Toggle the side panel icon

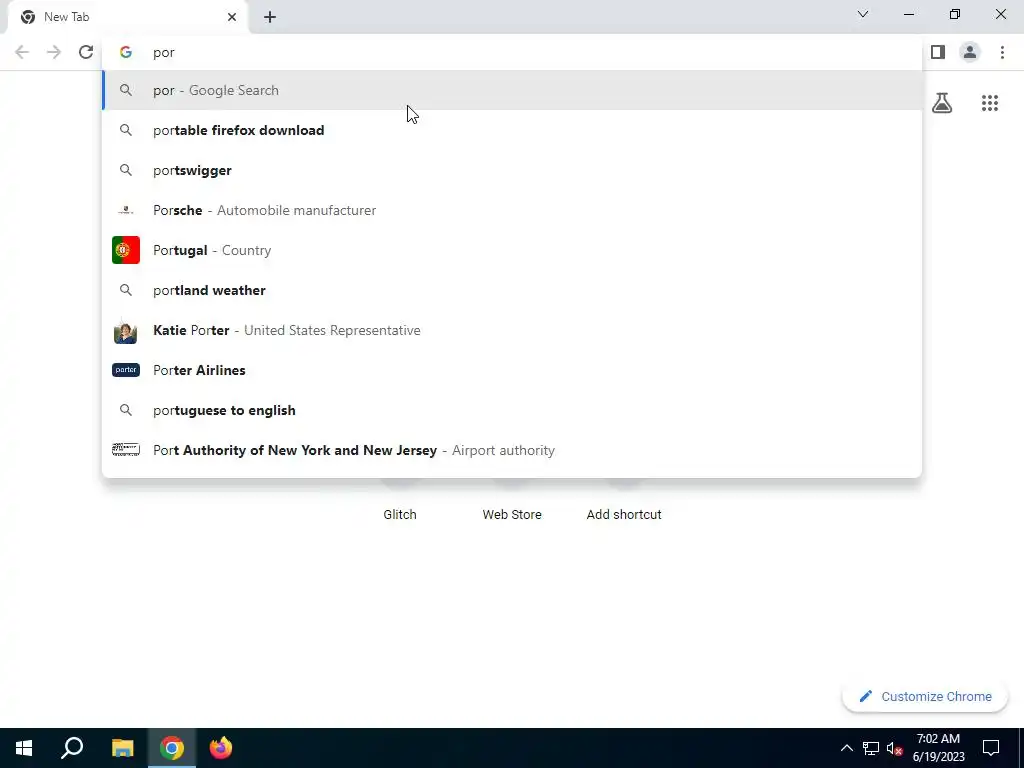point(938,52)
